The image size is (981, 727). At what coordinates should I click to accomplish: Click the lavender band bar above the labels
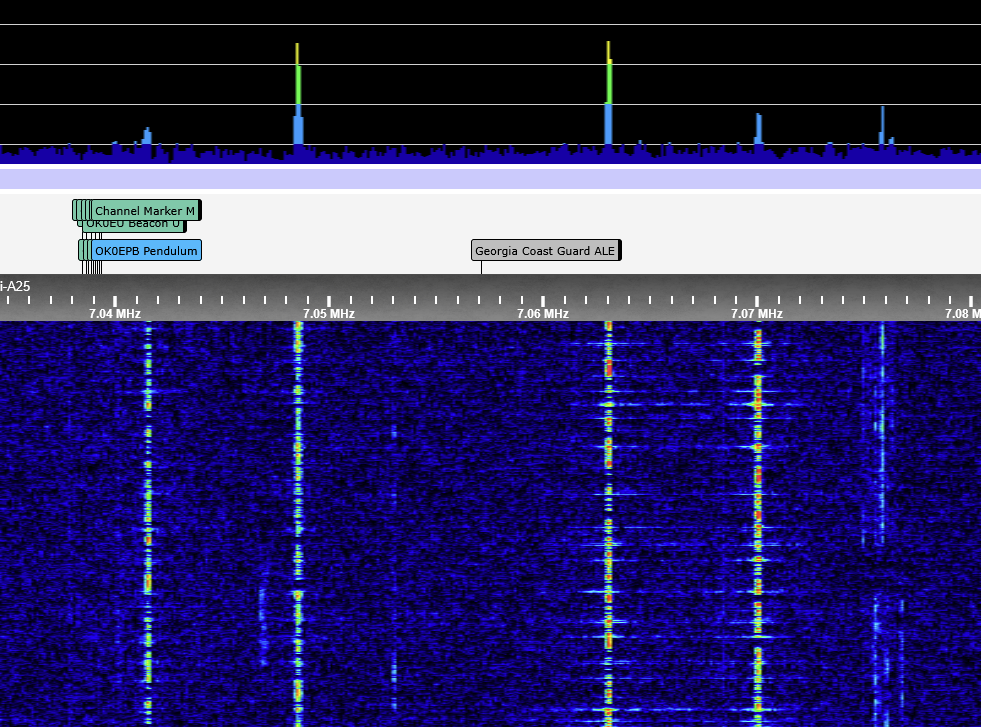click(x=490, y=179)
